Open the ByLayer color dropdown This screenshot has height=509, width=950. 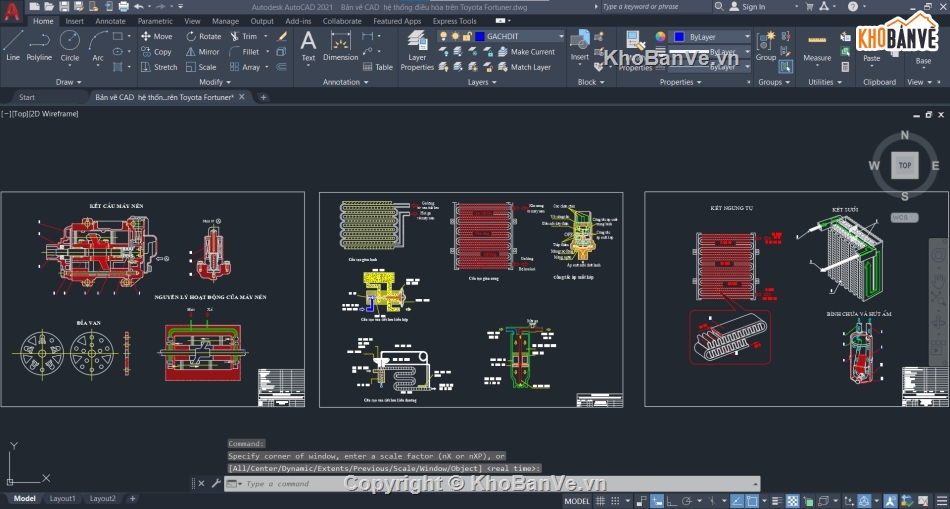747,36
